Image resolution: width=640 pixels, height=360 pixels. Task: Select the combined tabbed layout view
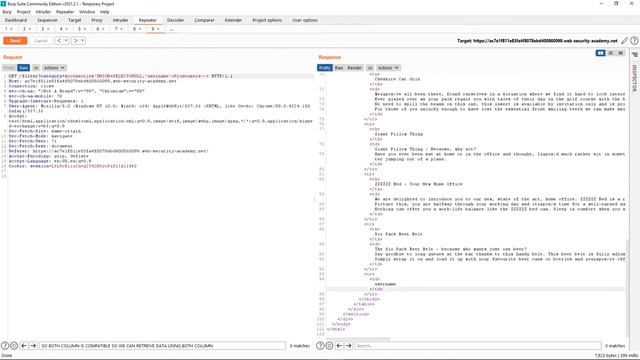[x=621, y=53]
